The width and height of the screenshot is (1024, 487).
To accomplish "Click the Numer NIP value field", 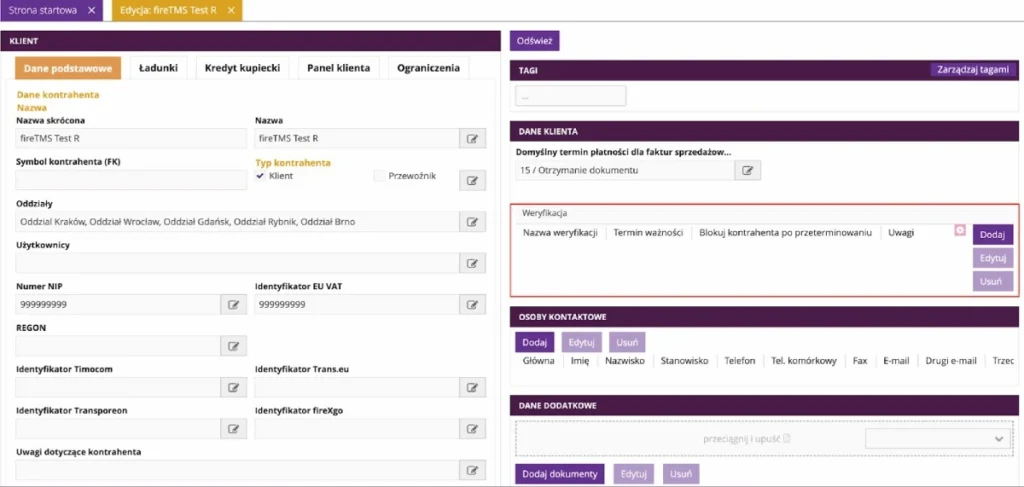I will pos(118,304).
